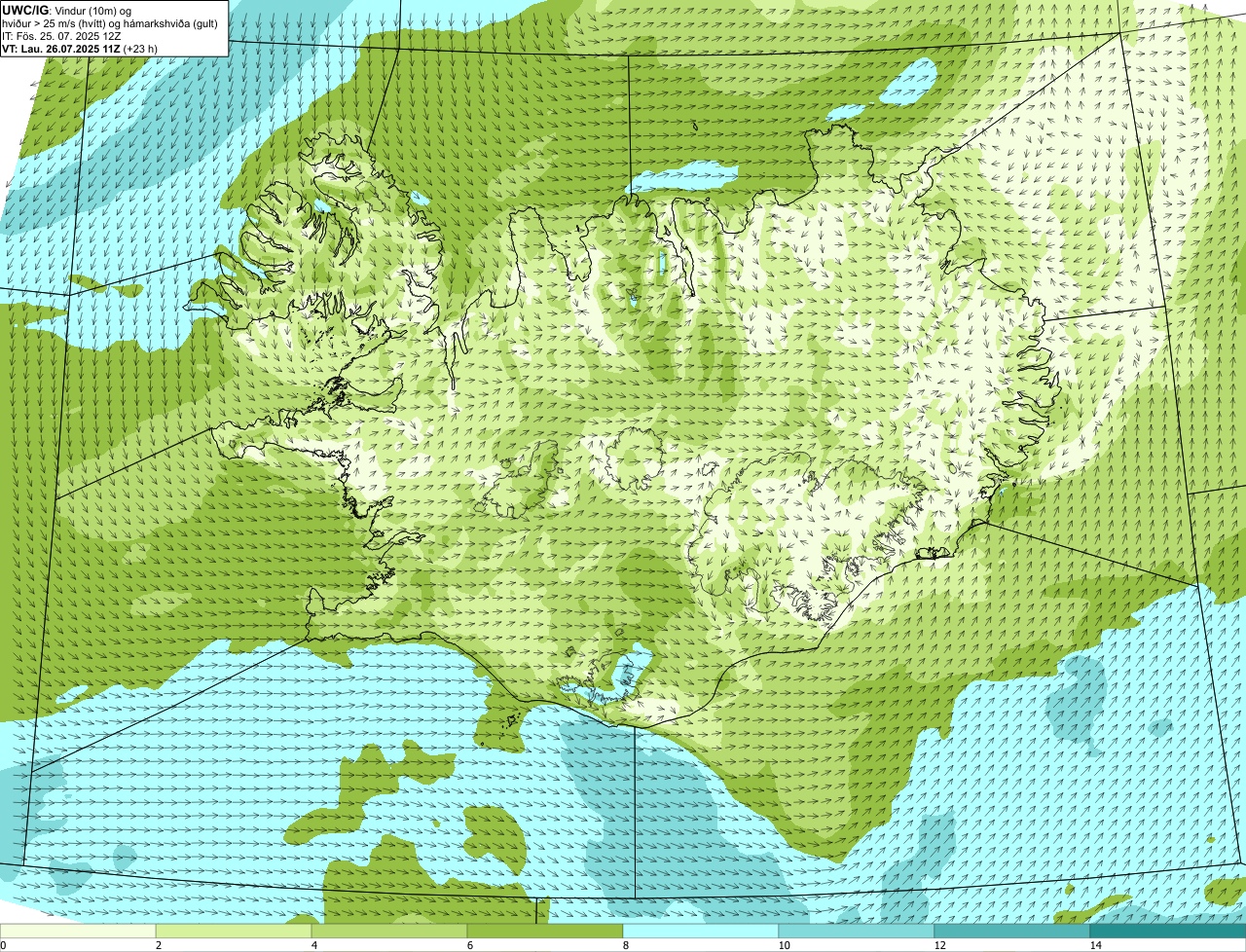Select the 6–8 m/s green color bar segment
This screenshot has width=1246, height=952.
(545, 931)
